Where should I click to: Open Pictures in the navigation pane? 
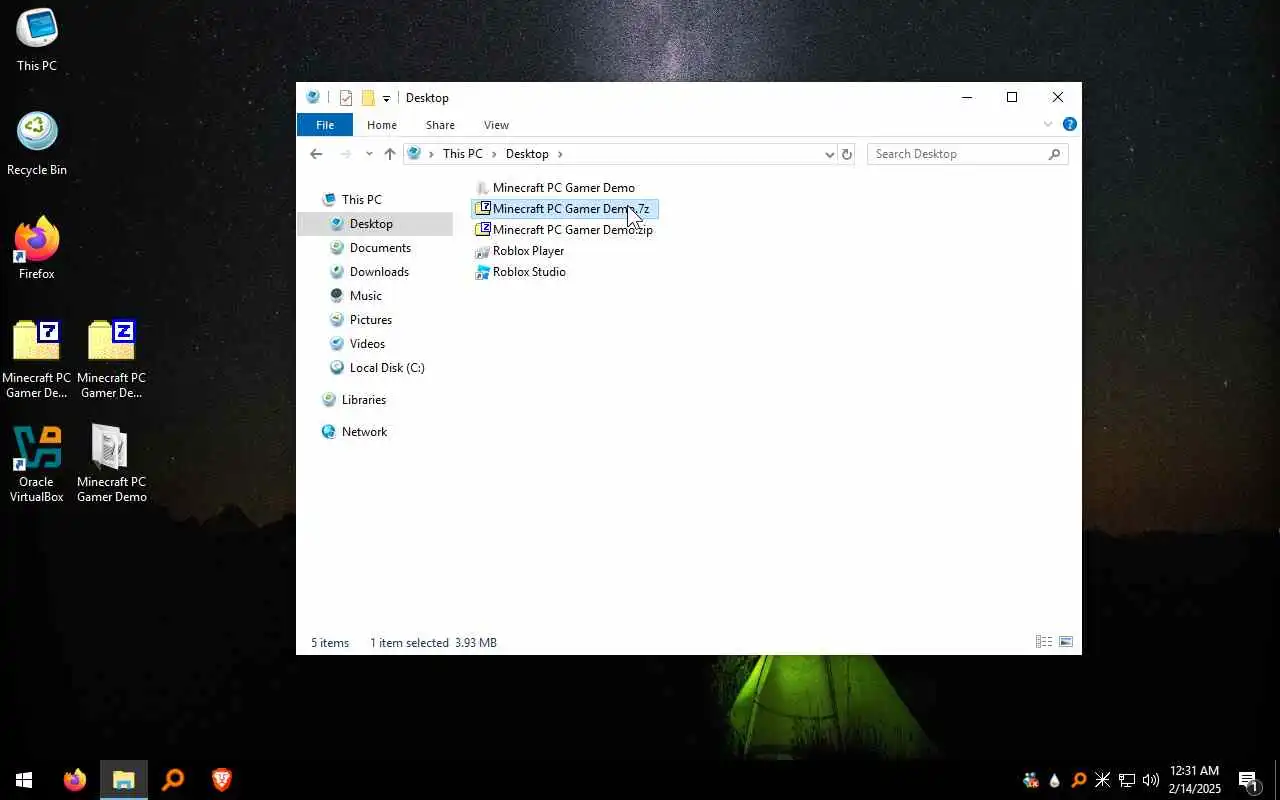click(361, 320)
